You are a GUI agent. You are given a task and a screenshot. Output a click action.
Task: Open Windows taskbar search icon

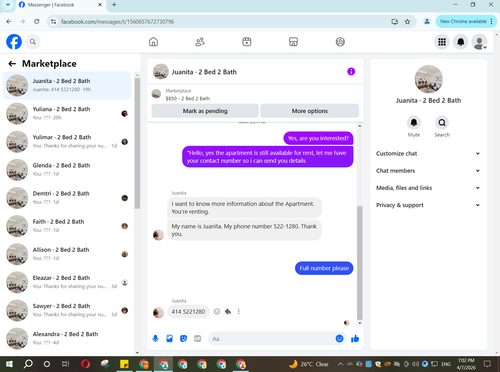(28, 364)
